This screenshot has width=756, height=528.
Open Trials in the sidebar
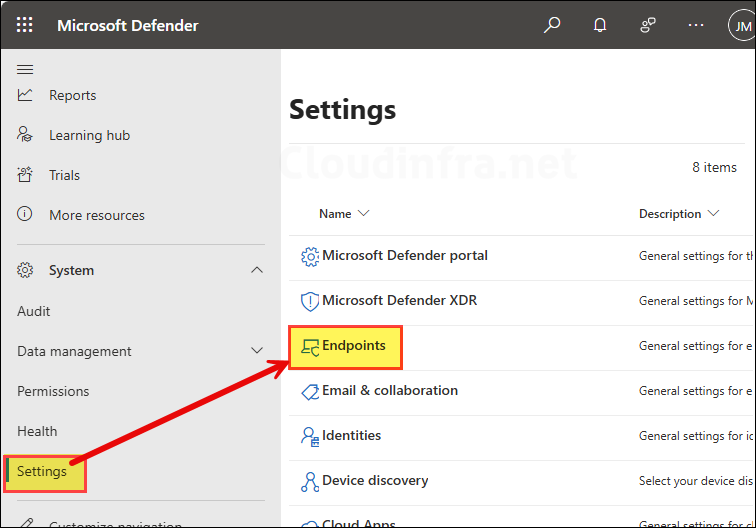pyautogui.click(x=65, y=175)
